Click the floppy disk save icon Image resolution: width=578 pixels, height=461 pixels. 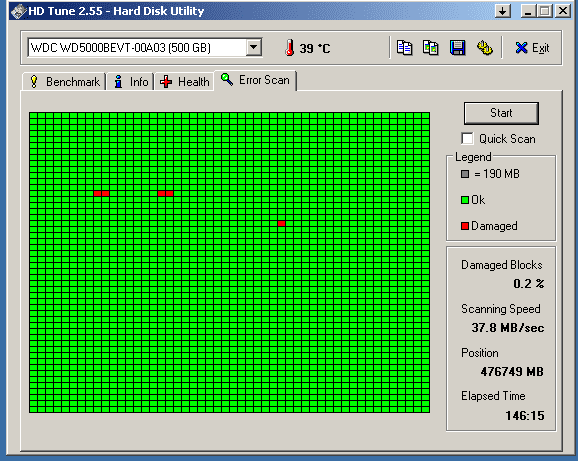(x=457, y=48)
